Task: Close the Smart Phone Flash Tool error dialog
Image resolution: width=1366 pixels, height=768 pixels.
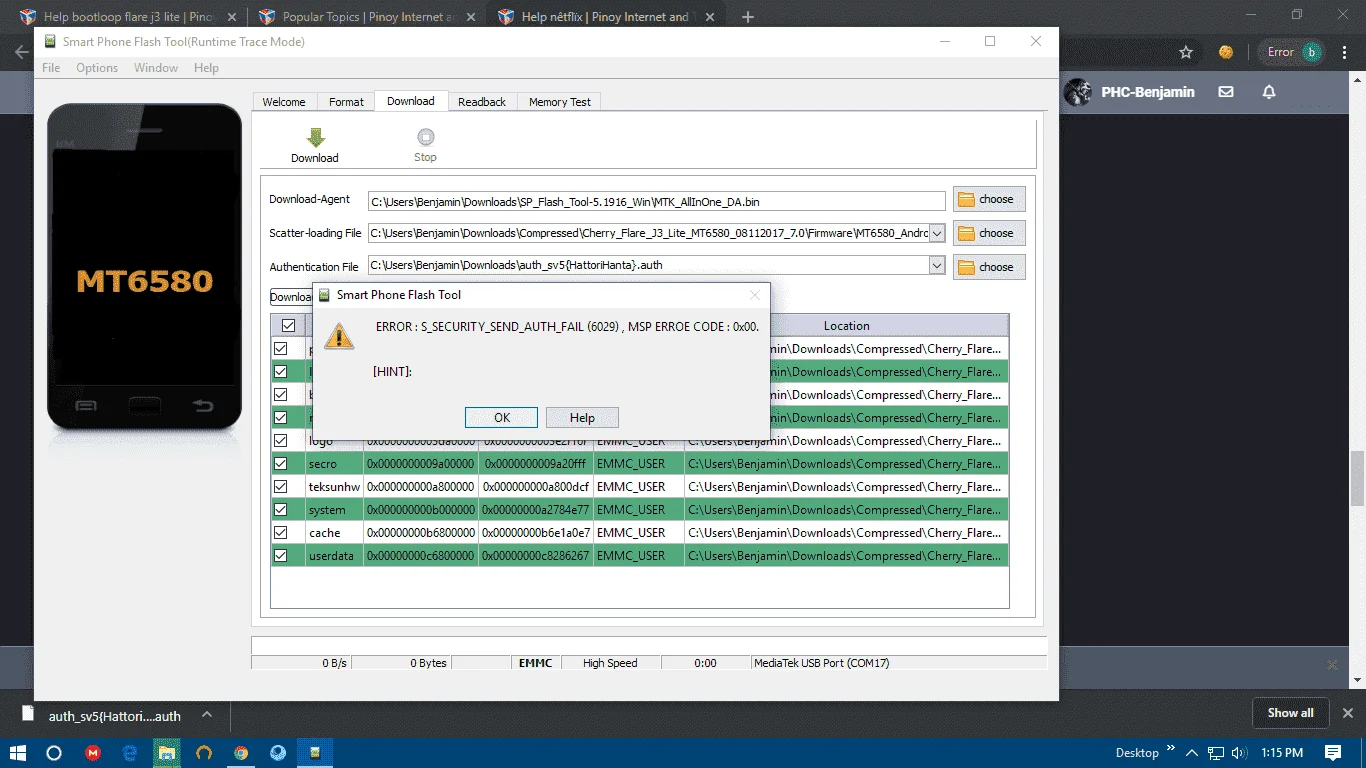Action: tap(755, 295)
